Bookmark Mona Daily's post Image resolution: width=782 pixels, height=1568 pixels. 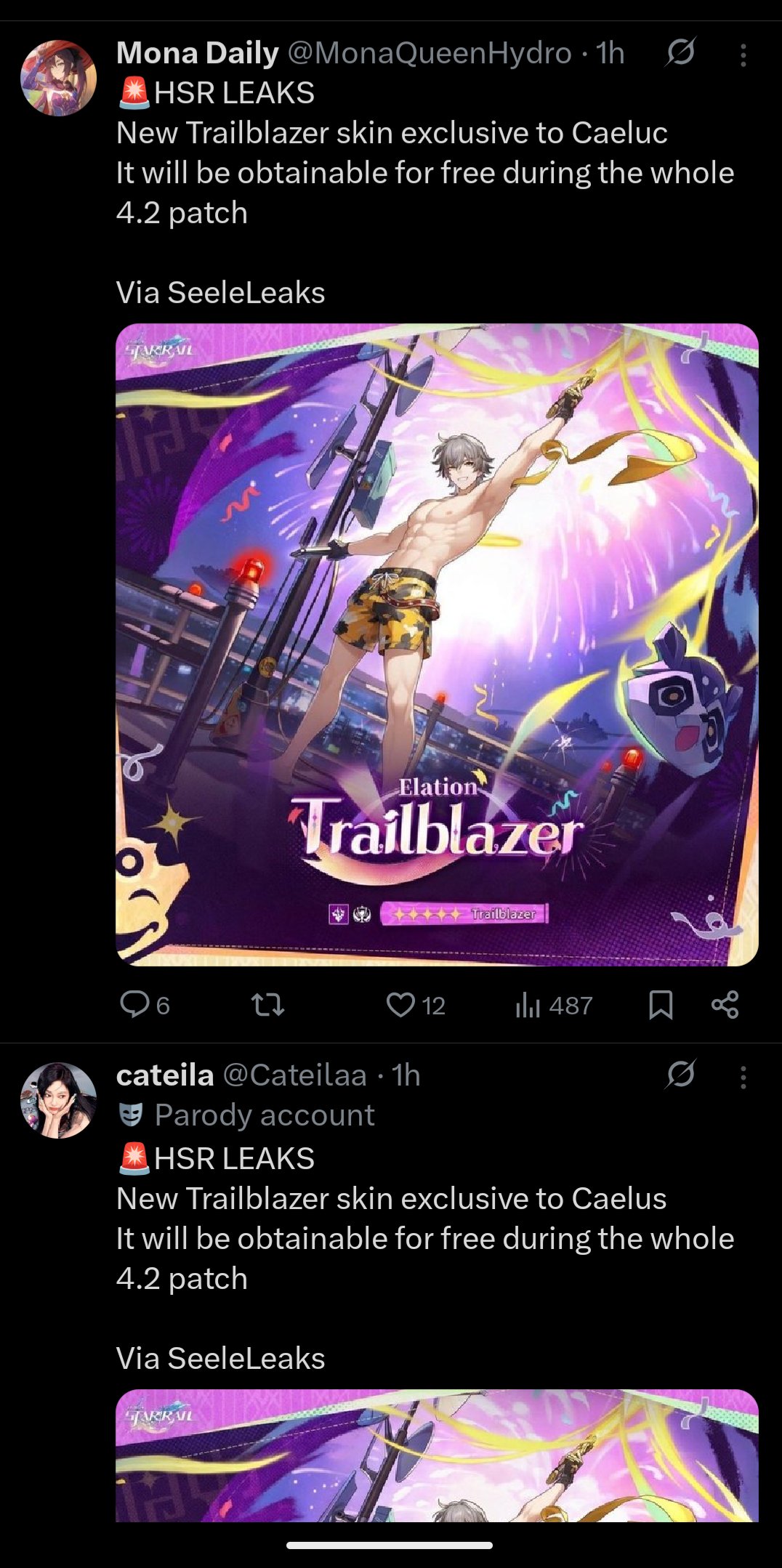click(661, 1005)
